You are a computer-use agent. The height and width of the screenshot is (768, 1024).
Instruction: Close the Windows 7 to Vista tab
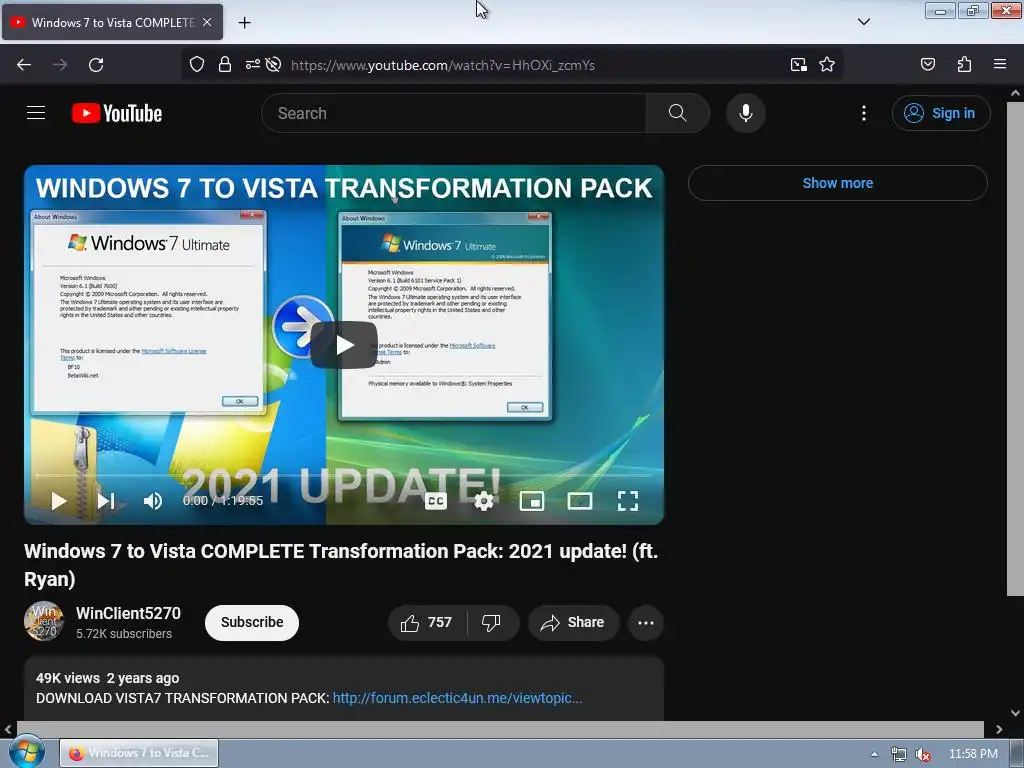tap(207, 22)
